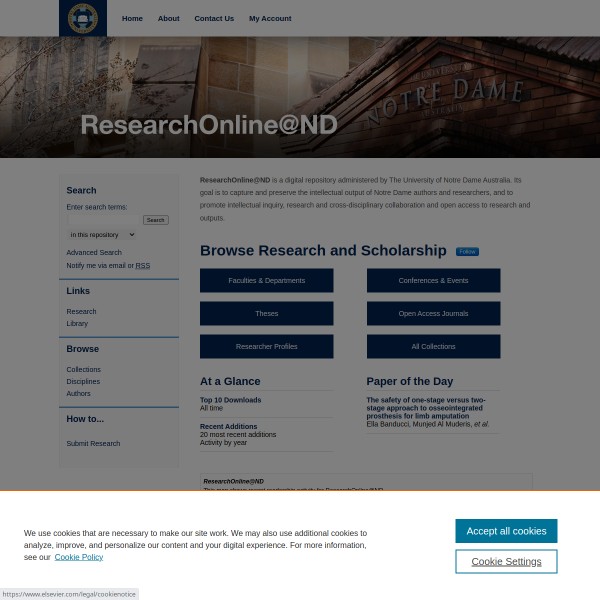The width and height of the screenshot is (600, 600).
Task: Open the Theses collection button
Action: [x=266, y=314]
